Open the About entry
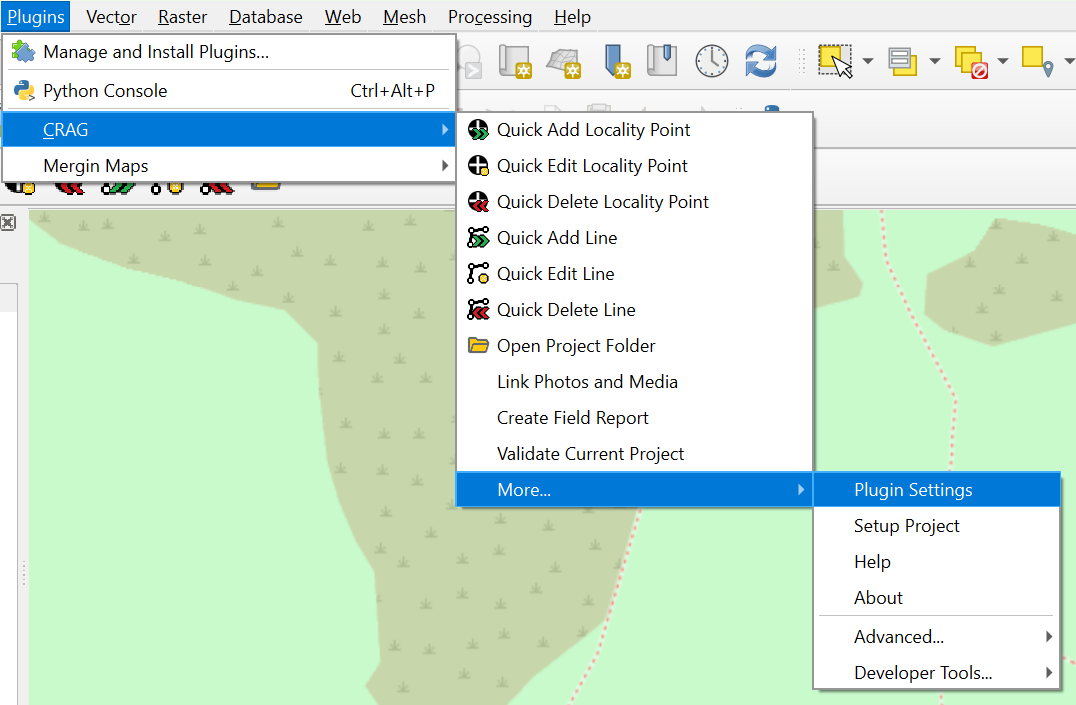This screenshot has height=705, width=1076. pos(937,597)
